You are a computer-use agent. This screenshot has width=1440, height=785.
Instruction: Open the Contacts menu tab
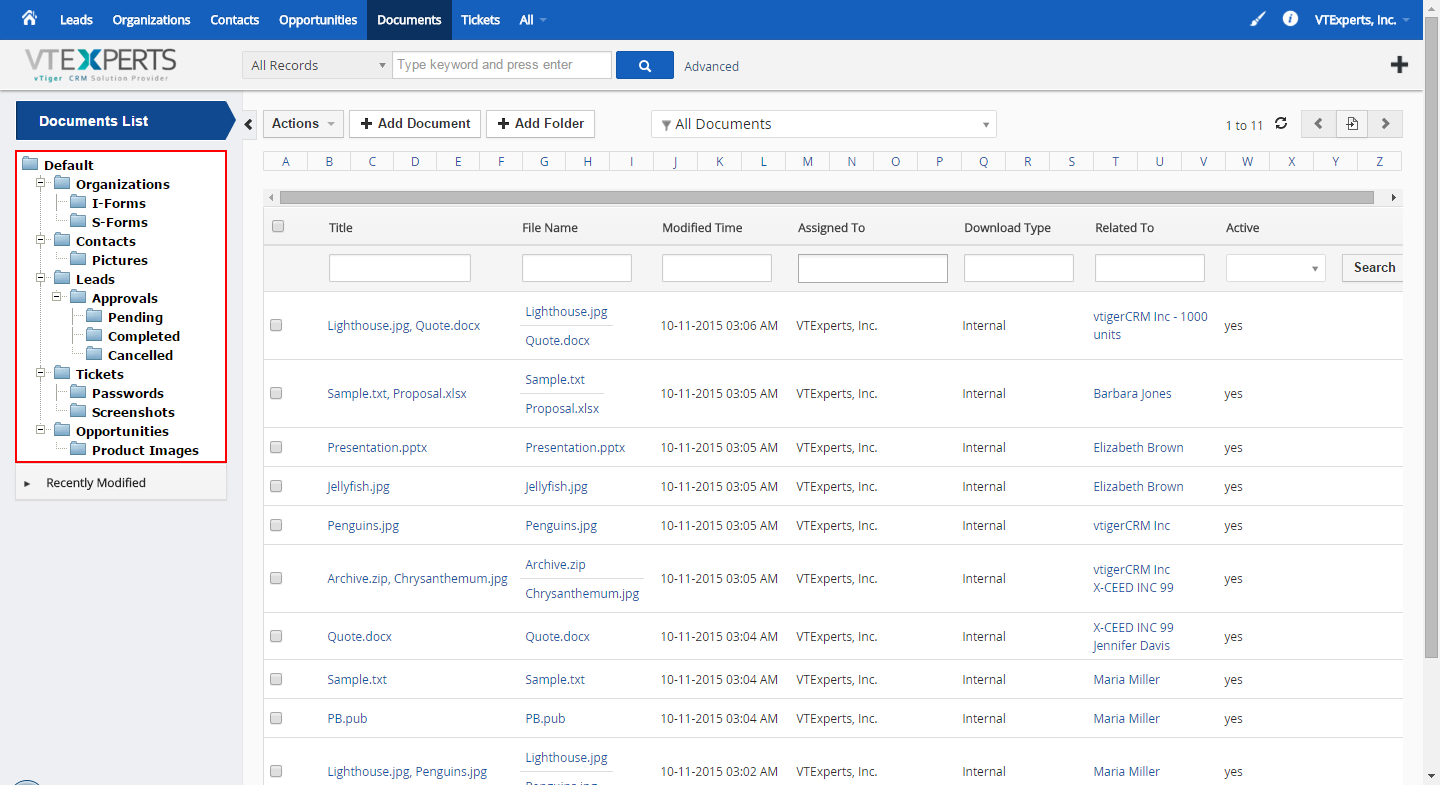[x=235, y=20]
